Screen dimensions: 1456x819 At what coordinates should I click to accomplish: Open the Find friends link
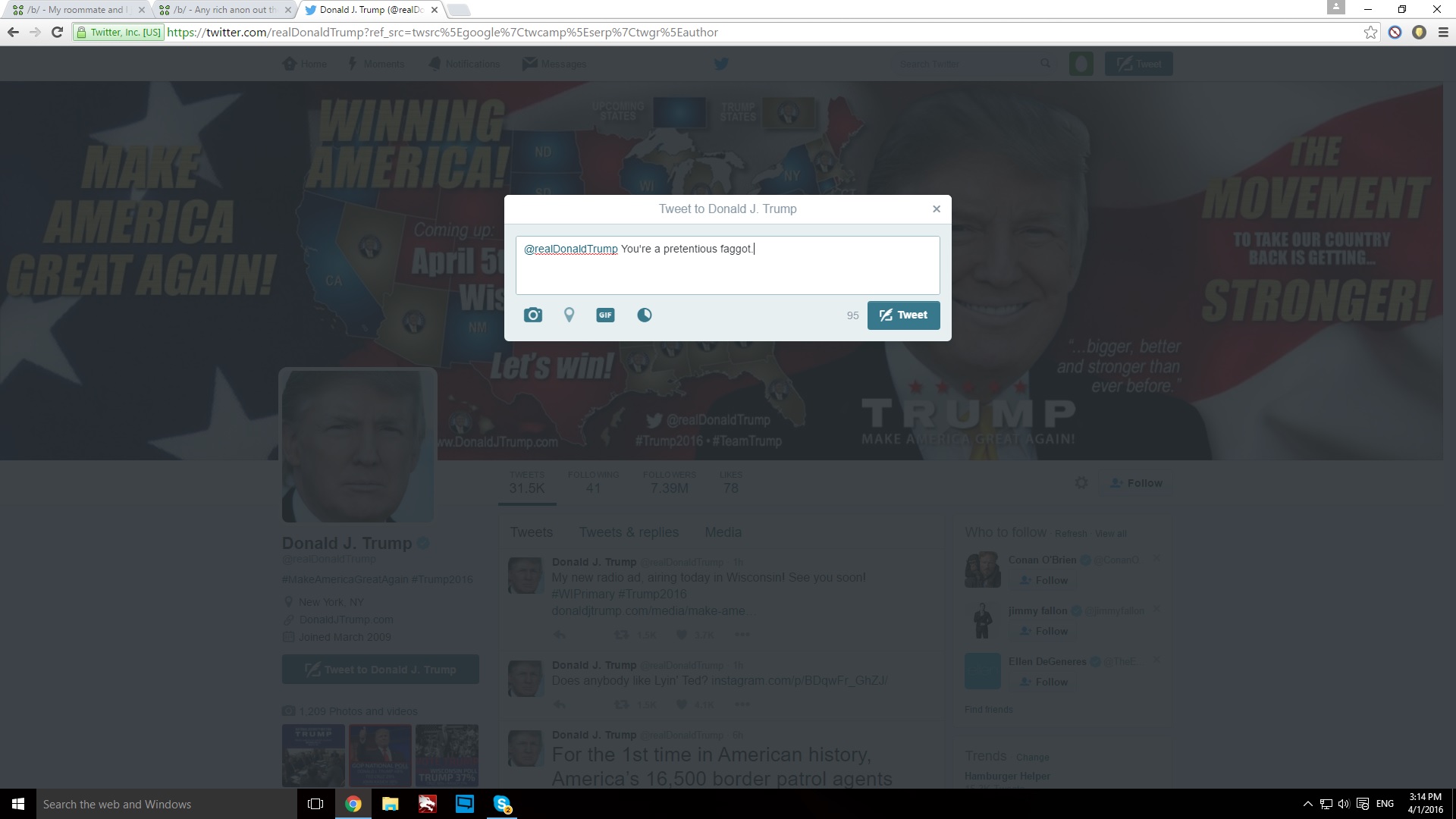(988, 710)
